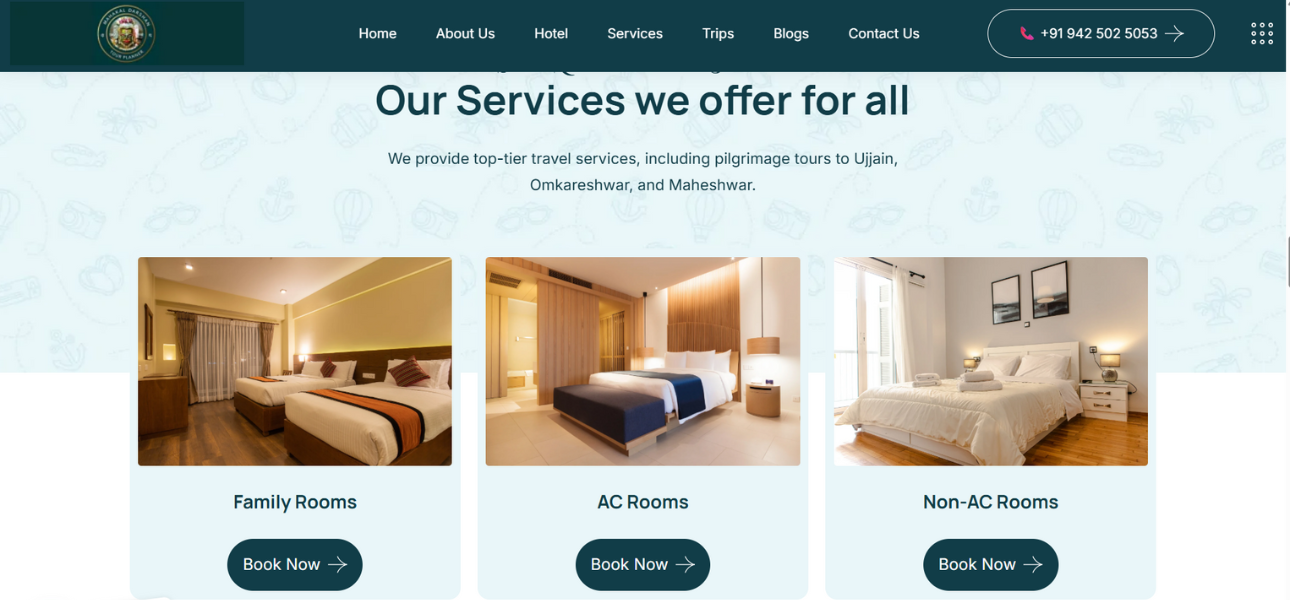The width and height of the screenshot is (1290, 600).
Task: Open the Blogs page
Action: [x=791, y=33]
